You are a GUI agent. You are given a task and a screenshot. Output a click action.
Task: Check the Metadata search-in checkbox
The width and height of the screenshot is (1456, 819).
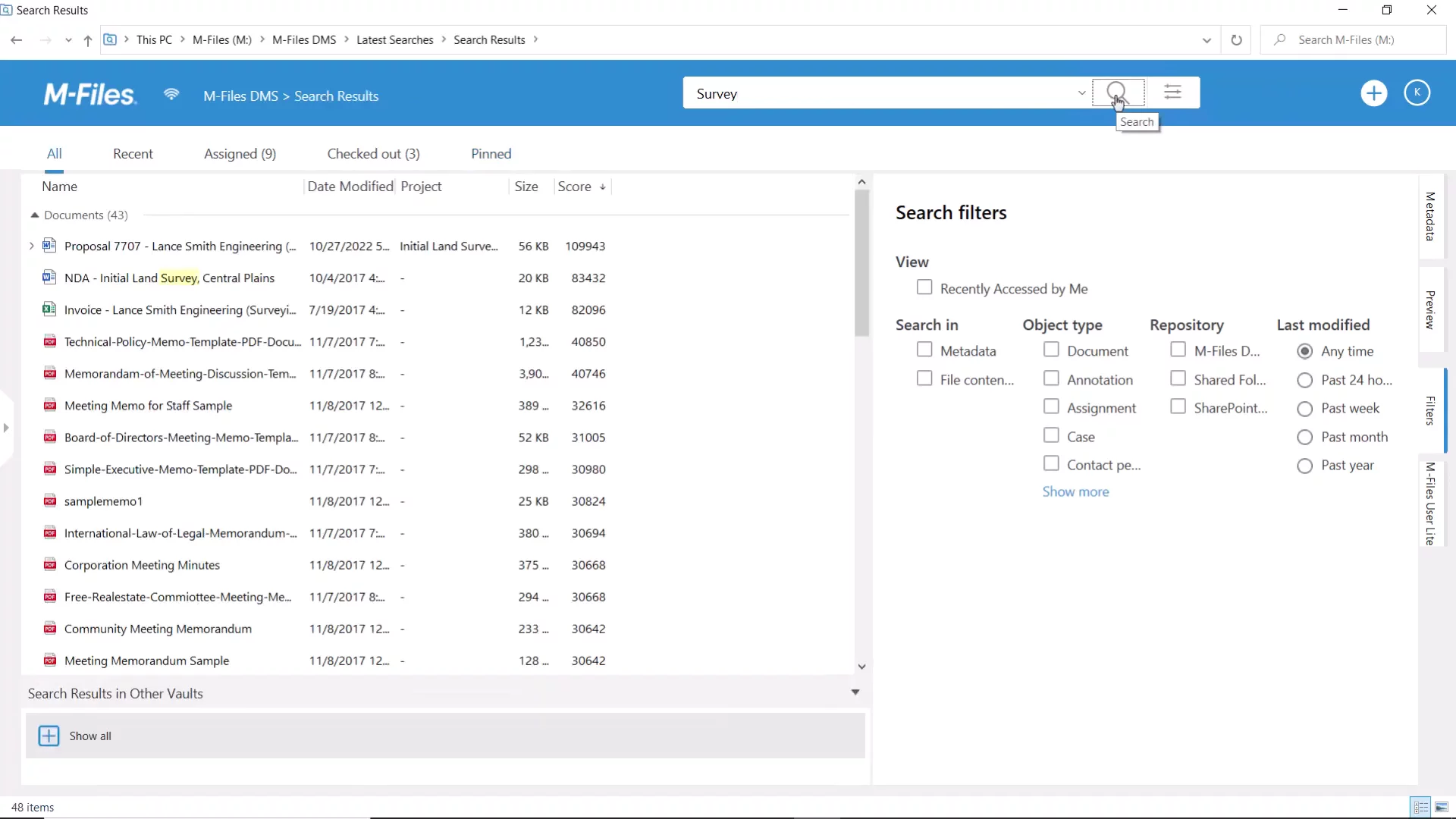(x=924, y=350)
